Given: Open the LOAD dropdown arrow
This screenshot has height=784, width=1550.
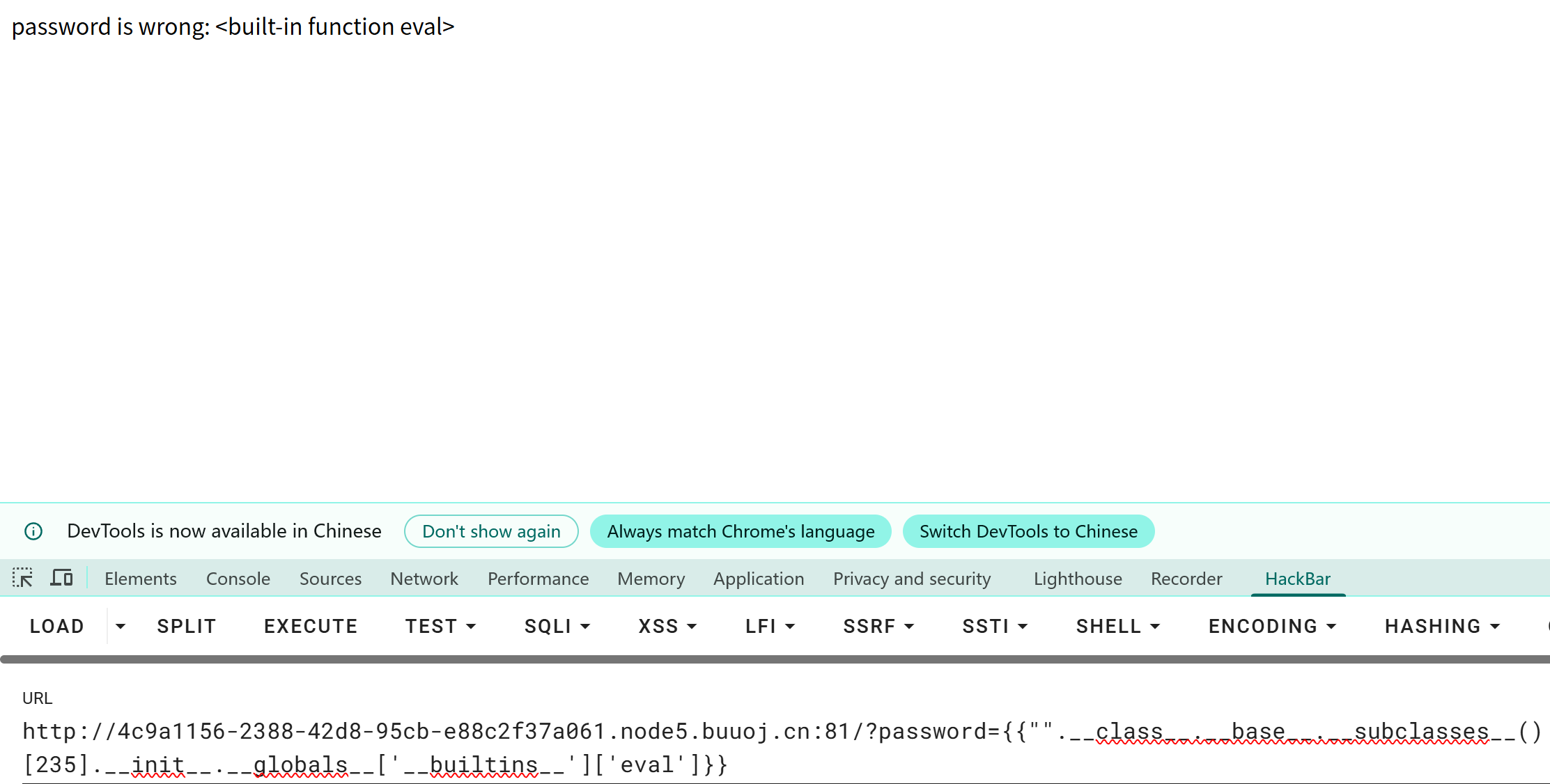Looking at the screenshot, I should click(121, 626).
